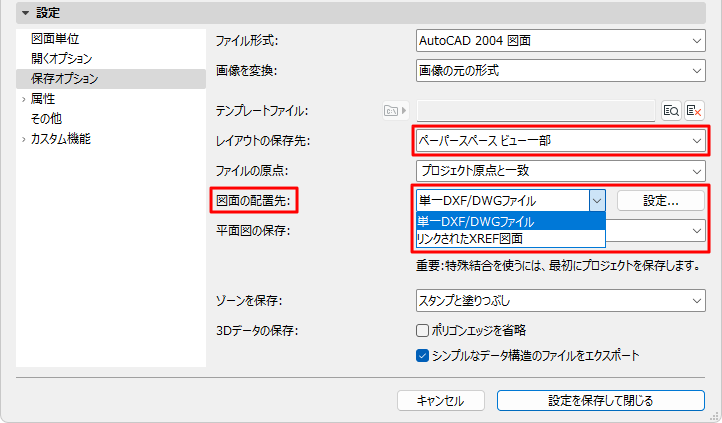Choose 単一DXF/DWGファイル from the open list
722x423 pixels.
(511, 222)
